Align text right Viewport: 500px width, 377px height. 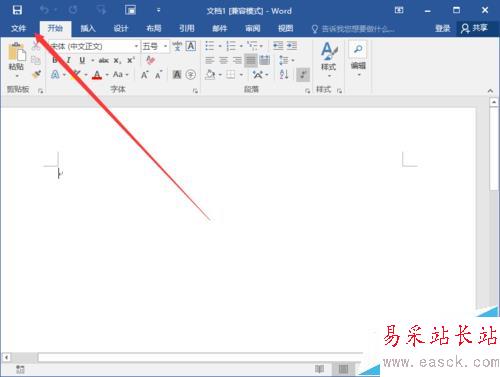pyautogui.click(x=237, y=60)
